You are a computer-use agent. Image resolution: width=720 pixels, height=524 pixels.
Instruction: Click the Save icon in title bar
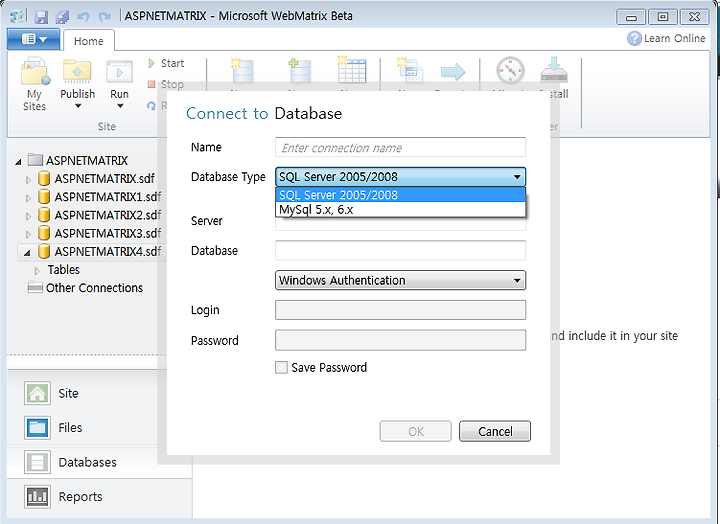click(x=41, y=17)
